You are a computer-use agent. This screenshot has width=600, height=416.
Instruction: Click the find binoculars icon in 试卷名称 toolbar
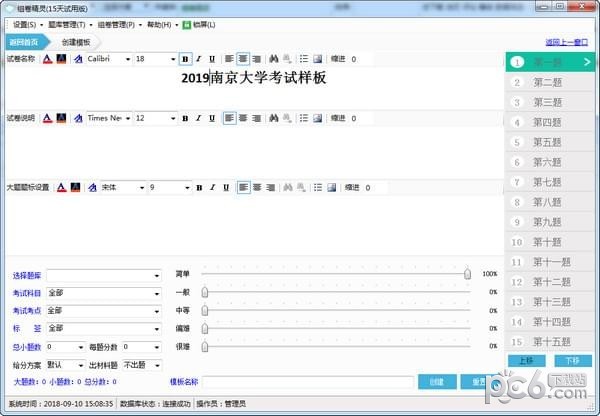pos(273,59)
